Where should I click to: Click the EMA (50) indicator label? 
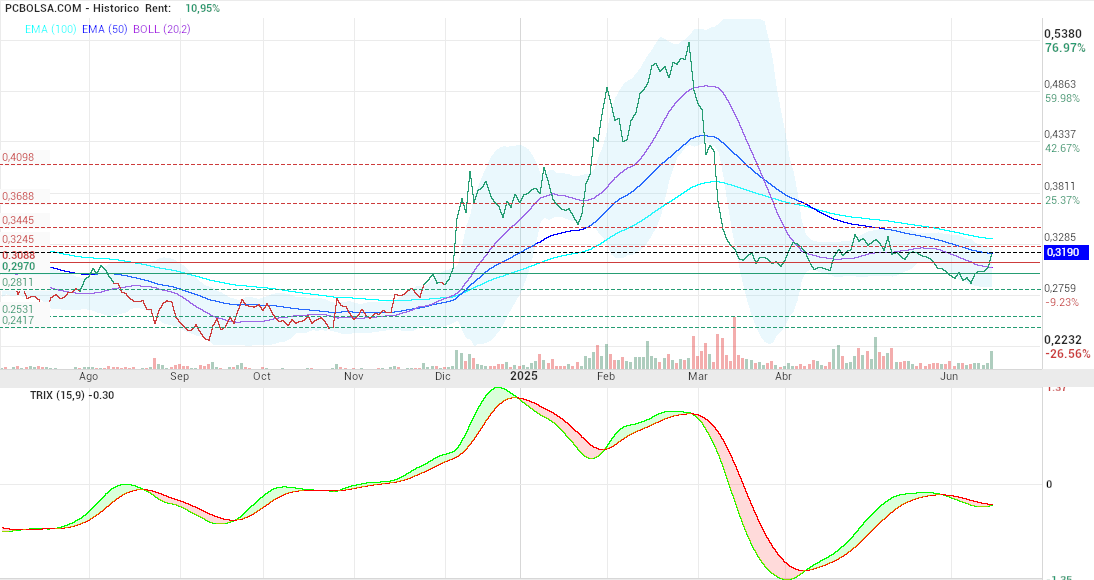[x=105, y=29]
